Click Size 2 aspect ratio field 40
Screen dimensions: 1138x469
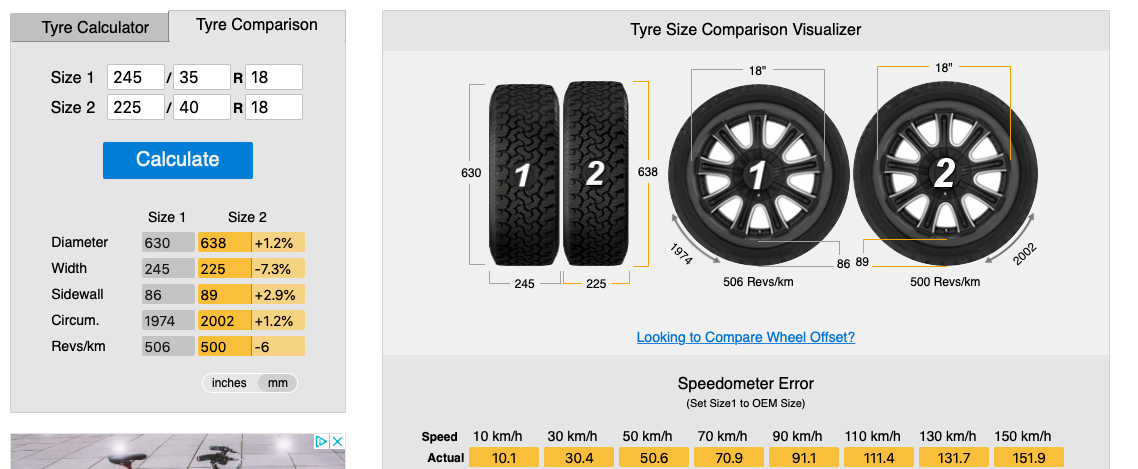[x=202, y=107]
